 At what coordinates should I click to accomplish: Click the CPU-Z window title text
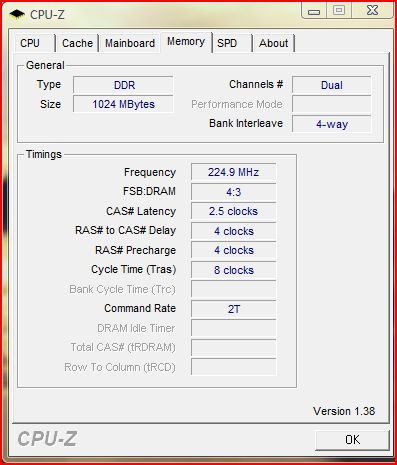click(x=47, y=15)
